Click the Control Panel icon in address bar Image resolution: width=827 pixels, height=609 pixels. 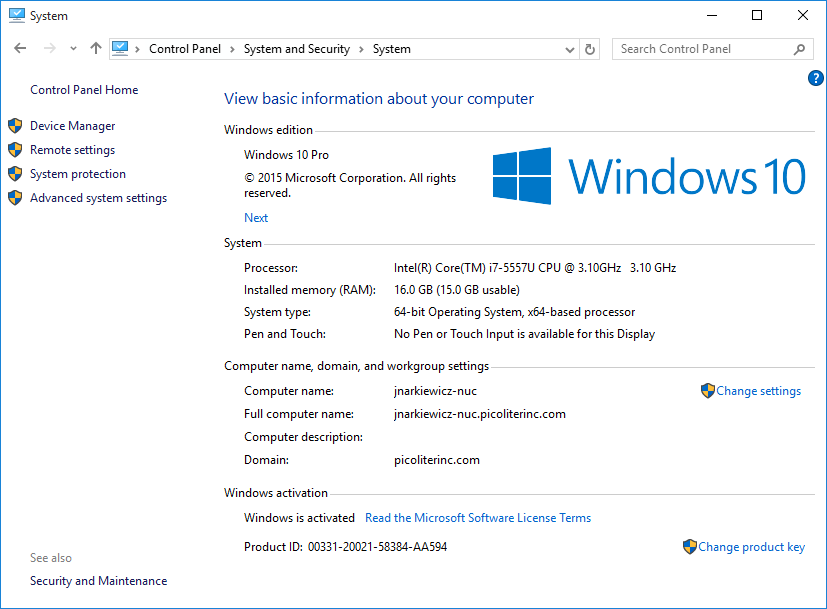(119, 48)
